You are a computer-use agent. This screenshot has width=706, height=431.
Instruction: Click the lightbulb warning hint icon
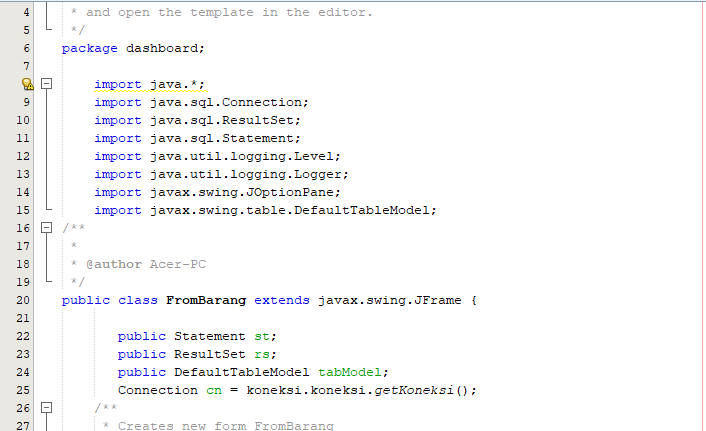point(27,84)
